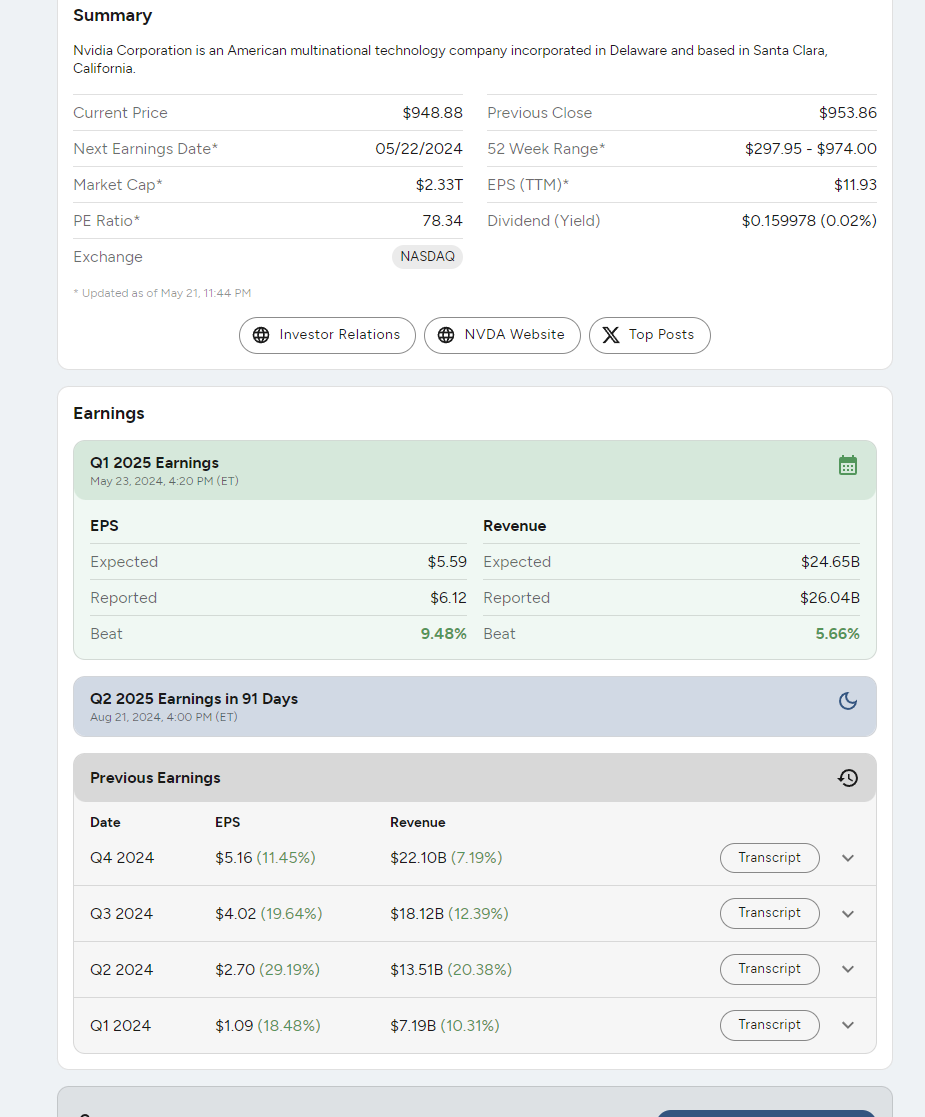The height and width of the screenshot is (1117, 925).
Task: Click the Q2 2025 Earnings in 91 Days title
Action: [x=194, y=699]
